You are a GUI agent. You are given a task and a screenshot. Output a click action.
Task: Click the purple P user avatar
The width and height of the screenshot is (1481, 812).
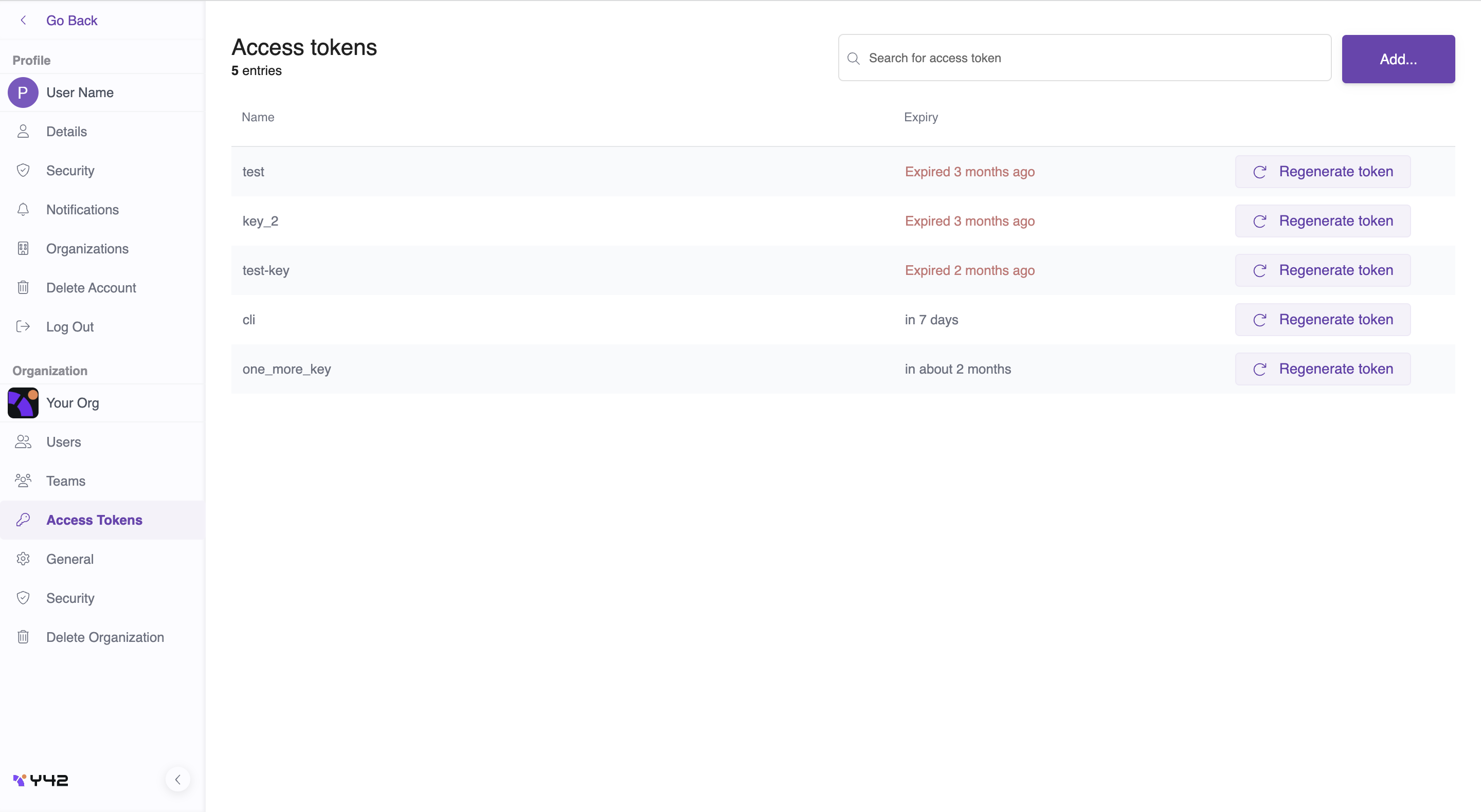click(23, 93)
